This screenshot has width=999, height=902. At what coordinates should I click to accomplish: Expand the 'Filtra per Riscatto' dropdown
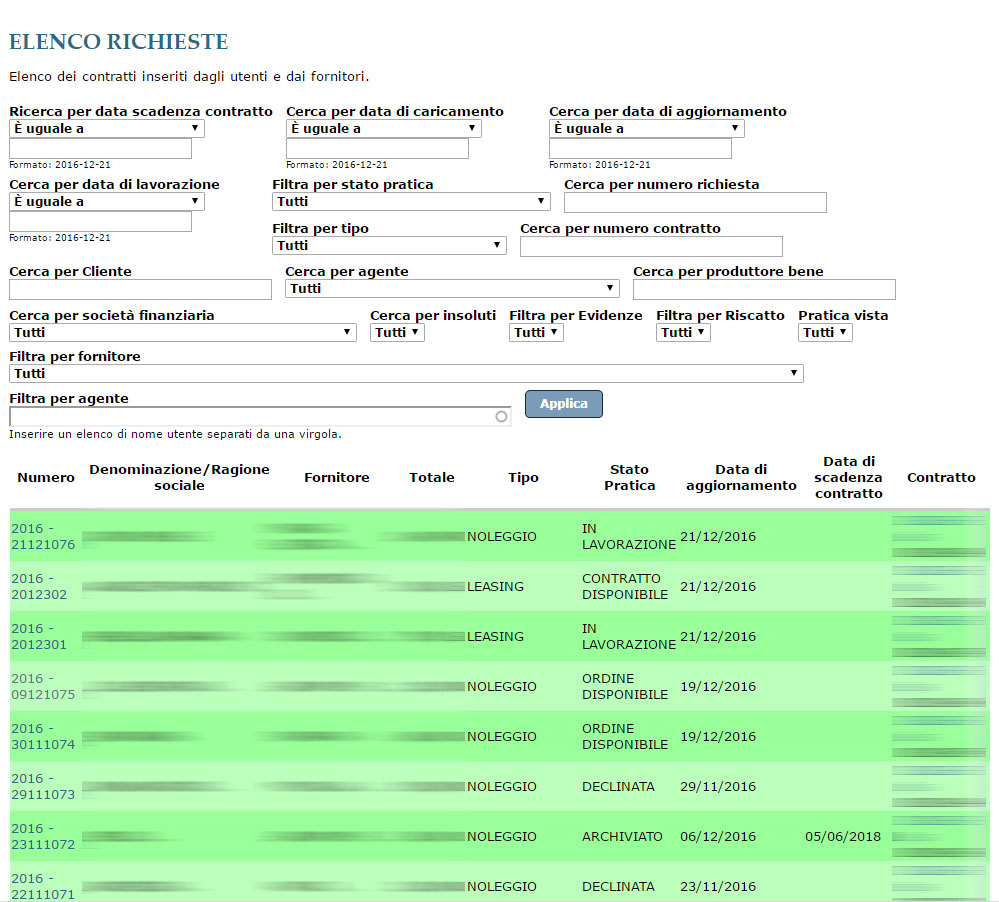683,333
